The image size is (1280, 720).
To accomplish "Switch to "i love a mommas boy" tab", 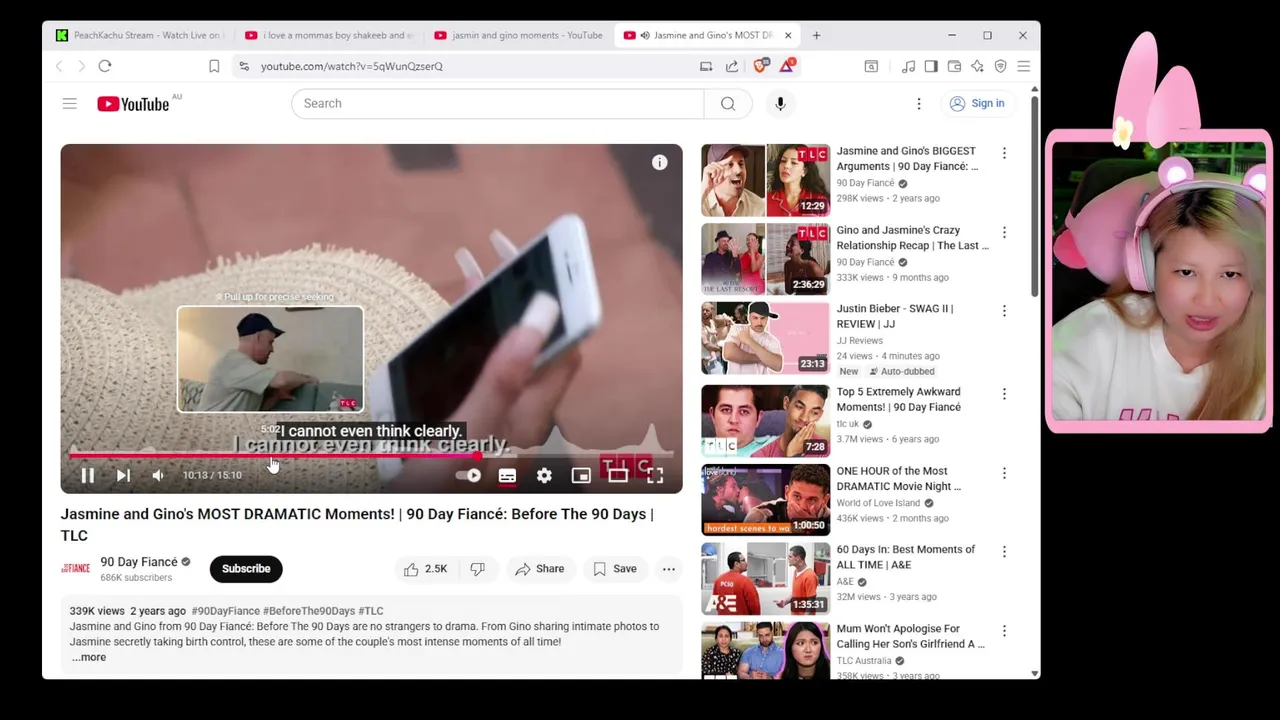I will (329, 35).
